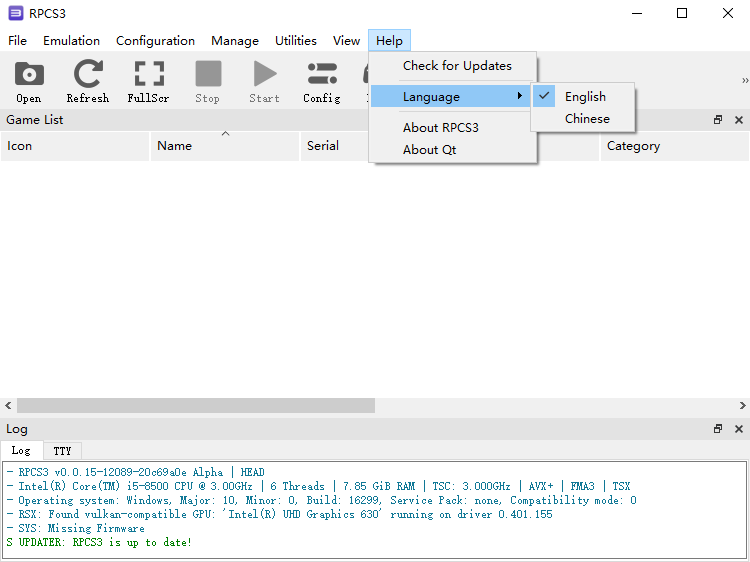Expand the toolbar overflow chevron
The height and width of the screenshot is (562, 750).
744,81
